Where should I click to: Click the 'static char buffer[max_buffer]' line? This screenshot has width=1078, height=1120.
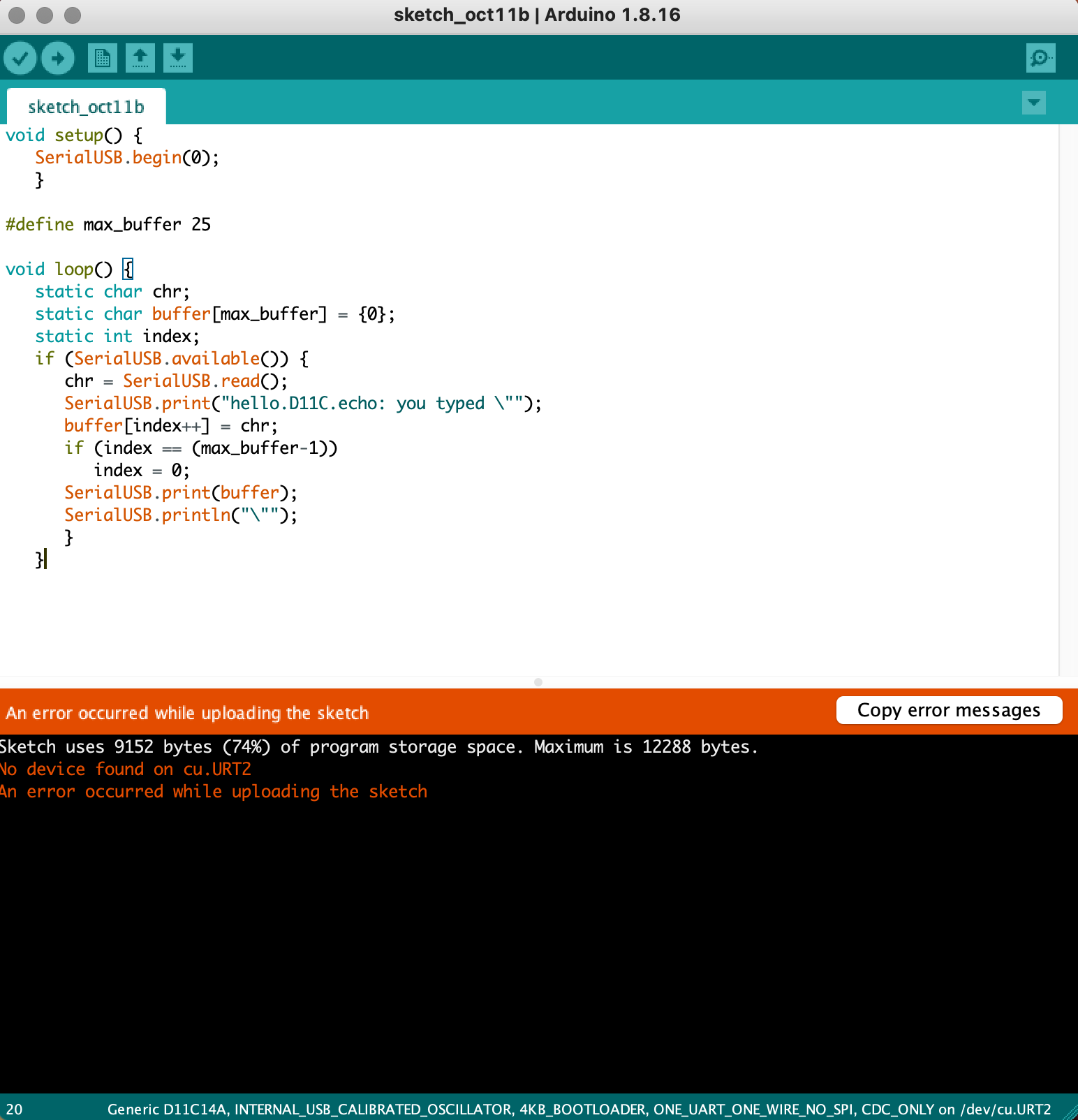click(x=215, y=314)
